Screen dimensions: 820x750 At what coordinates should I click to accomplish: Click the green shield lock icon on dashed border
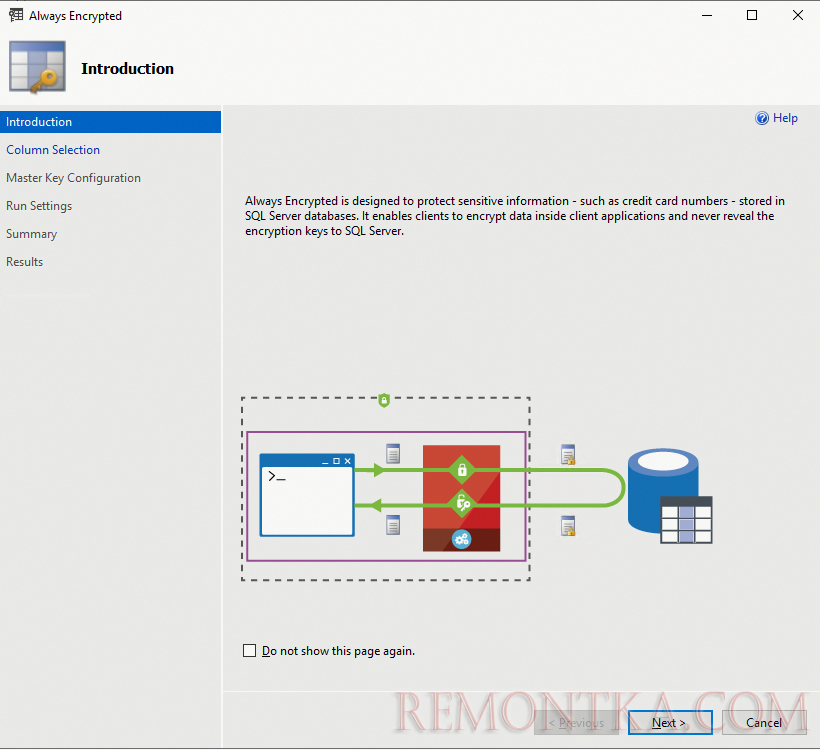pyautogui.click(x=384, y=400)
